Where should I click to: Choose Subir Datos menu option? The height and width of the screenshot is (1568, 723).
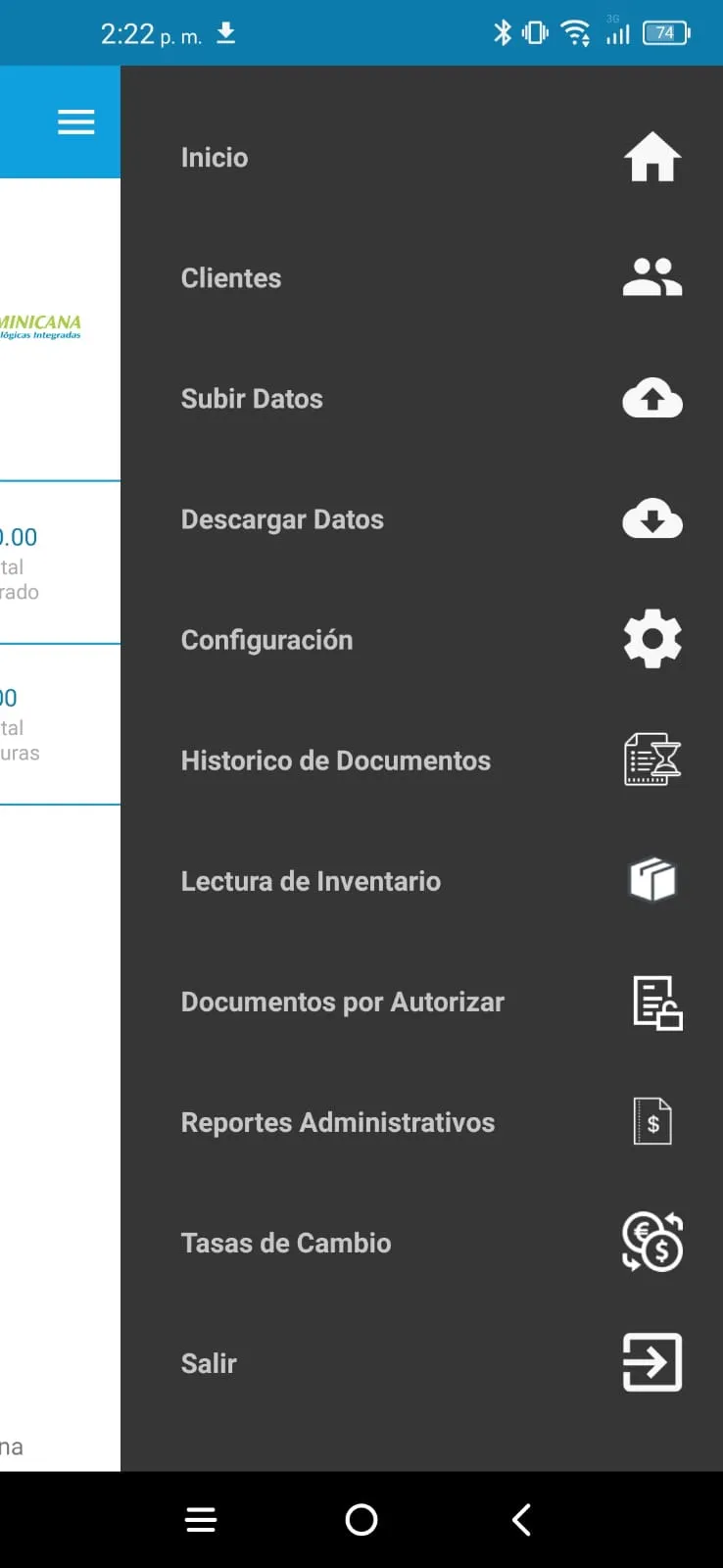(252, 399)
